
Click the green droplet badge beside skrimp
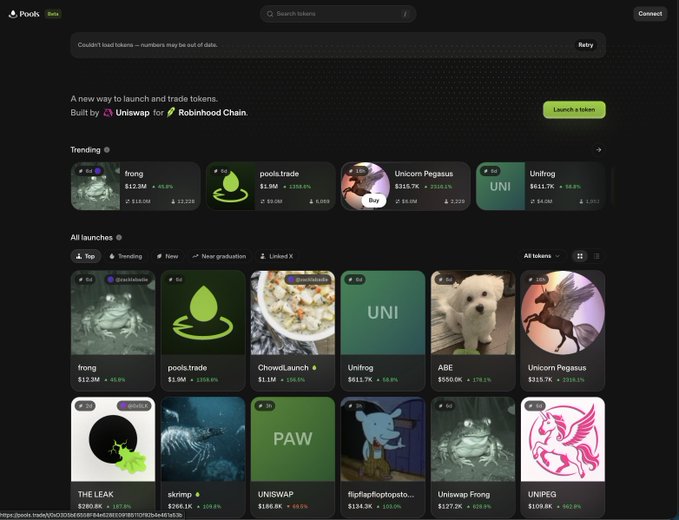(x=198, y=494)
